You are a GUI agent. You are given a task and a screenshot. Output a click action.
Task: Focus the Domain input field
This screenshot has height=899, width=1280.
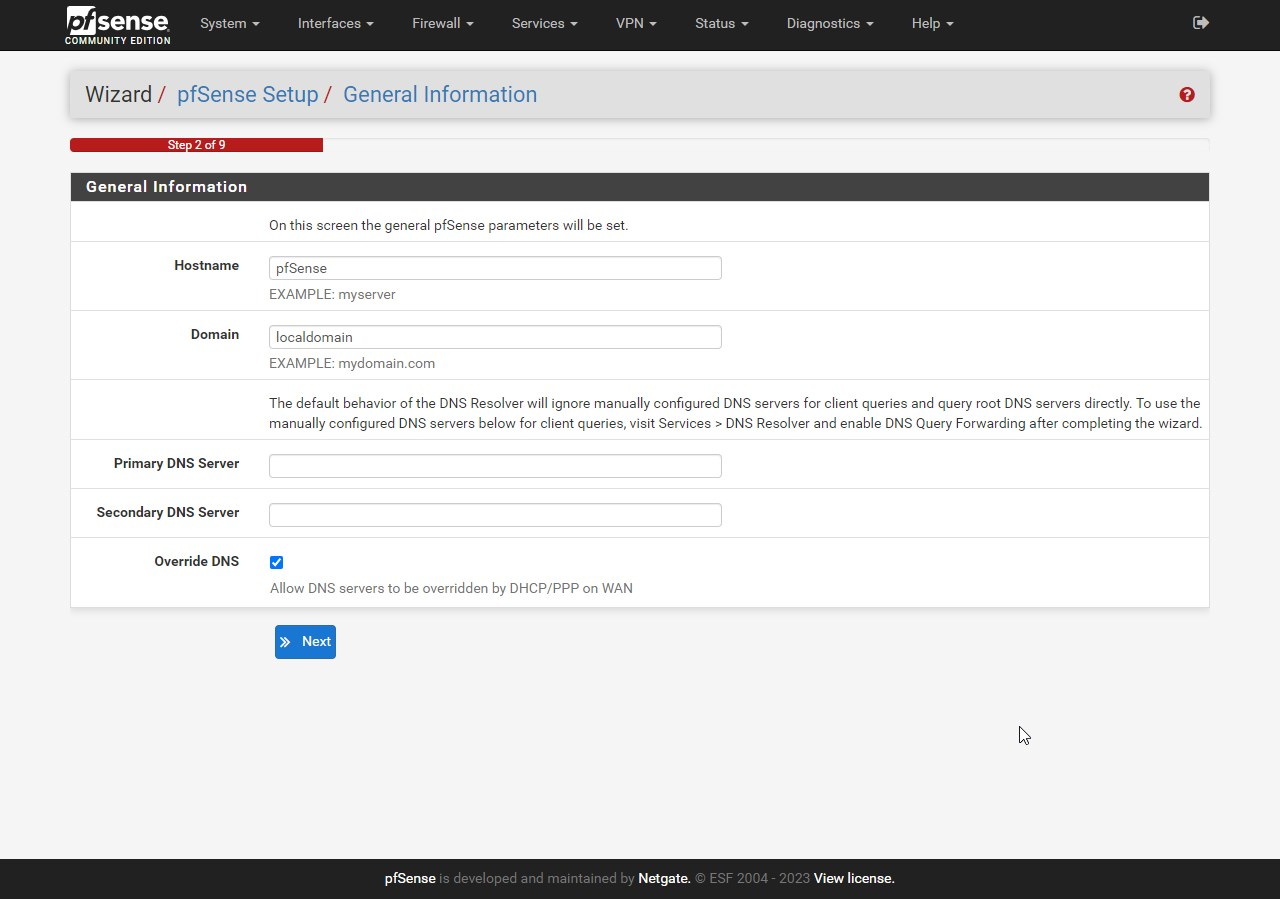click(495, 337)
